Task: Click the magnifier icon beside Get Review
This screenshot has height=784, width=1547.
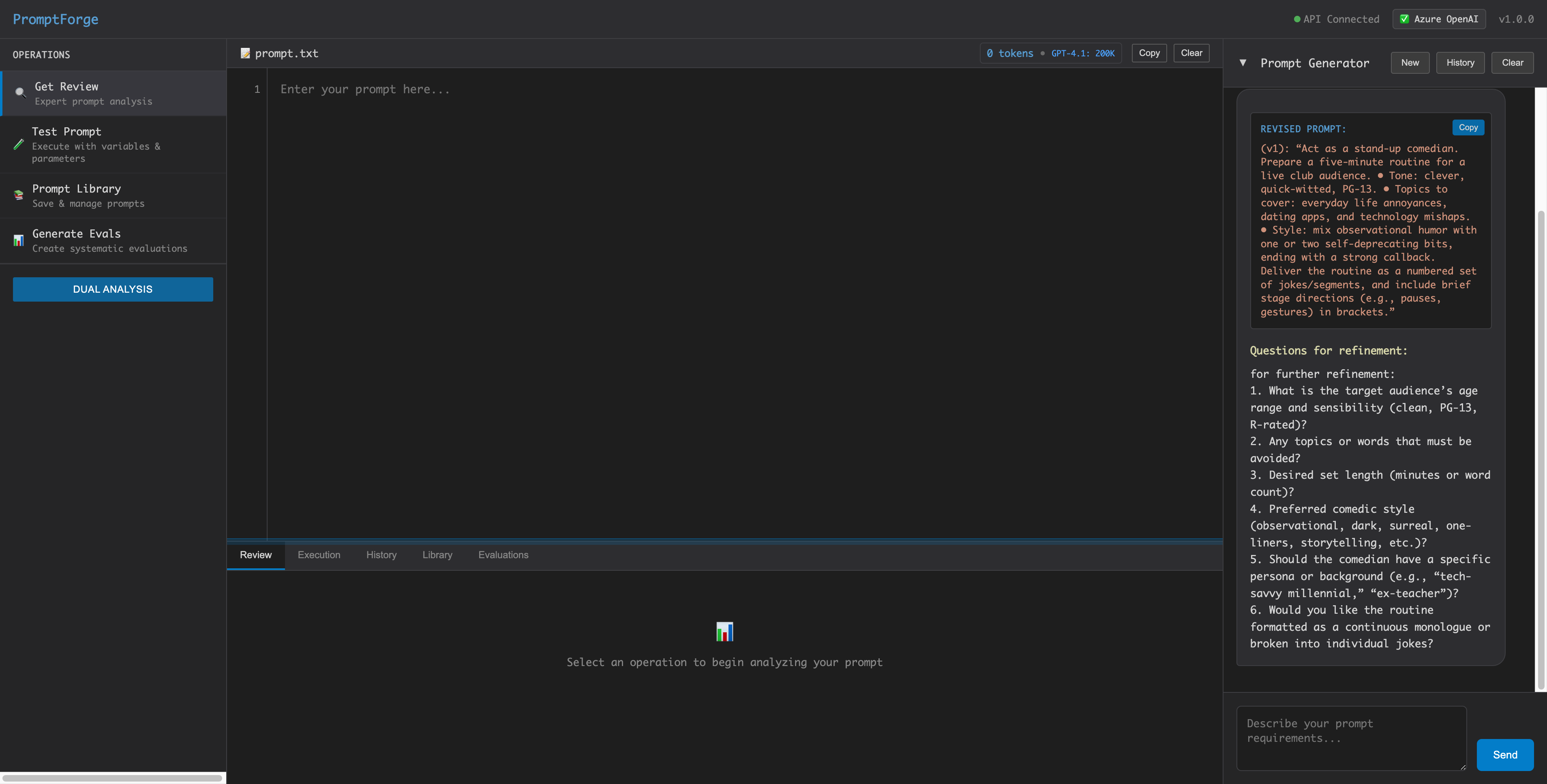Action: 20,92
